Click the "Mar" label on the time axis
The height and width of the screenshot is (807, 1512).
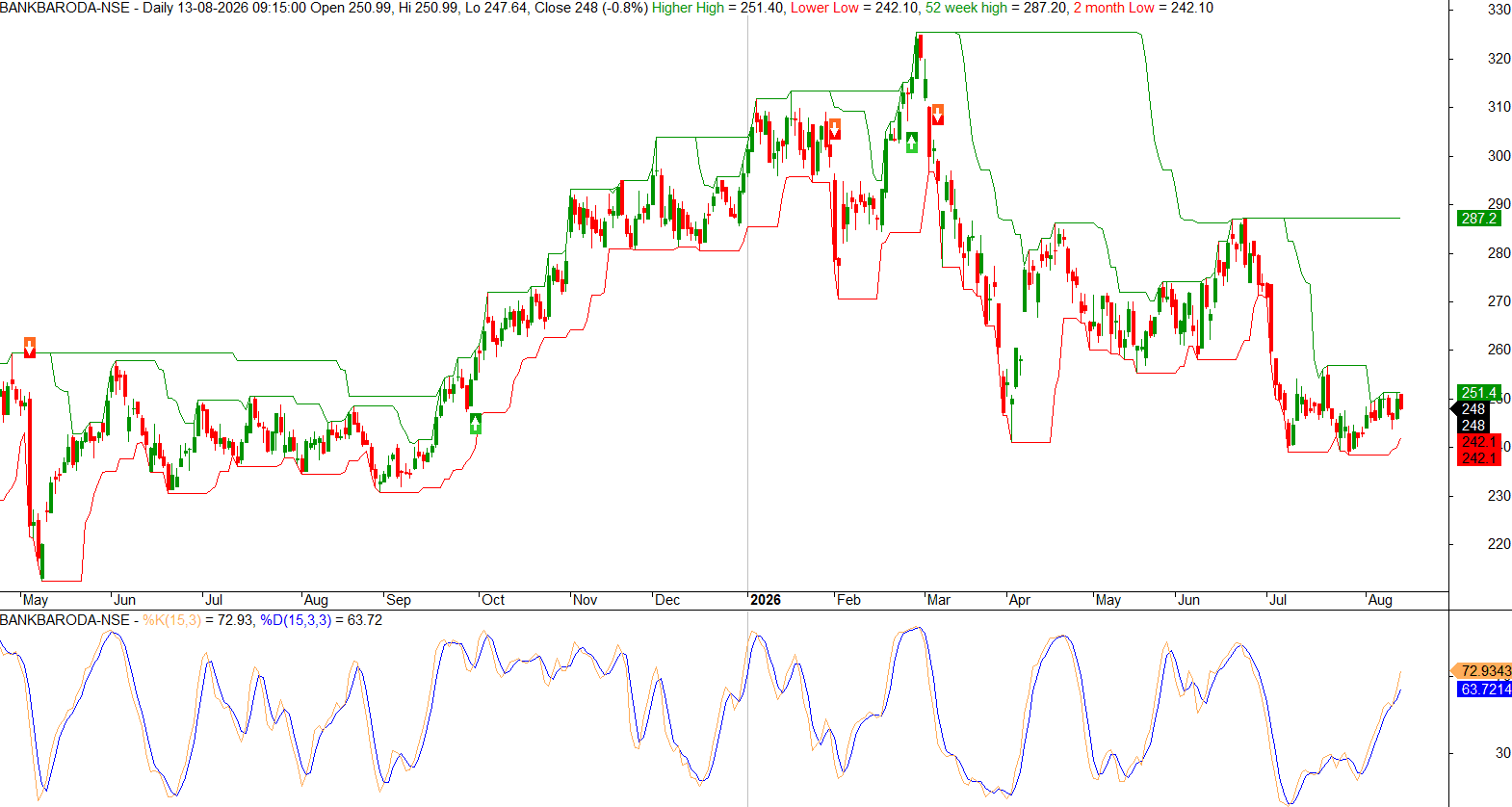(x=939, y=600)
